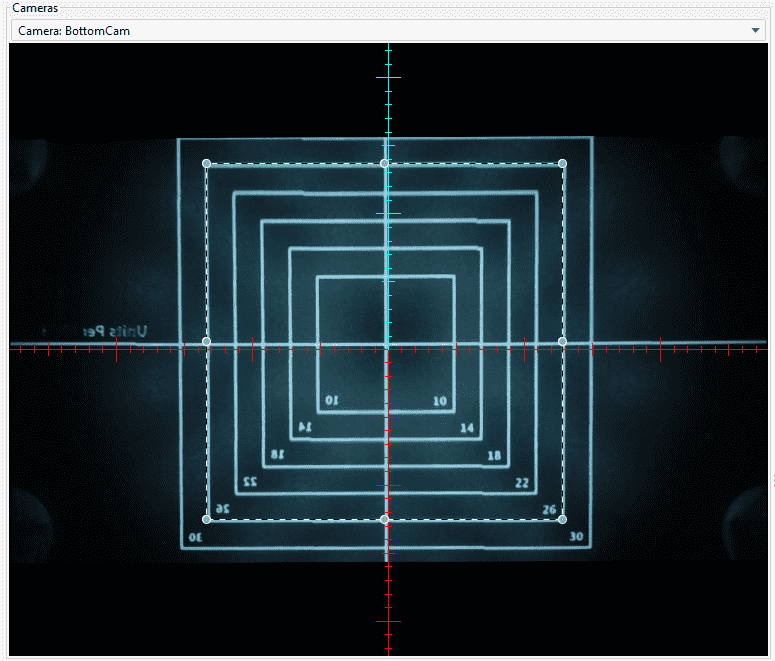This screenshot has width=775, height=661.
Task: Click the camera selector's dropdown arrow
Action: (x=756, y=31)
